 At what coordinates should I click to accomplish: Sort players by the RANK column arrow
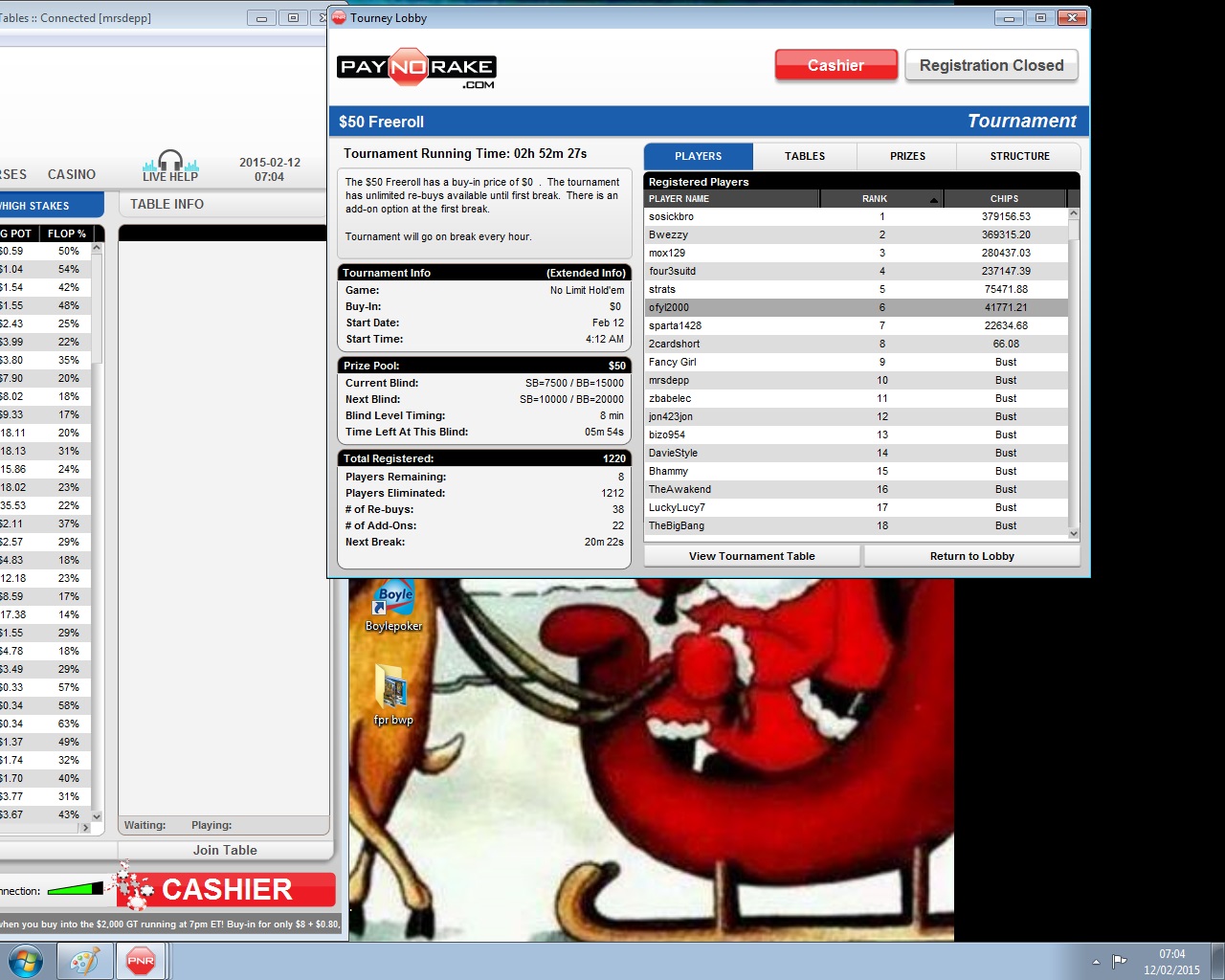933,199
